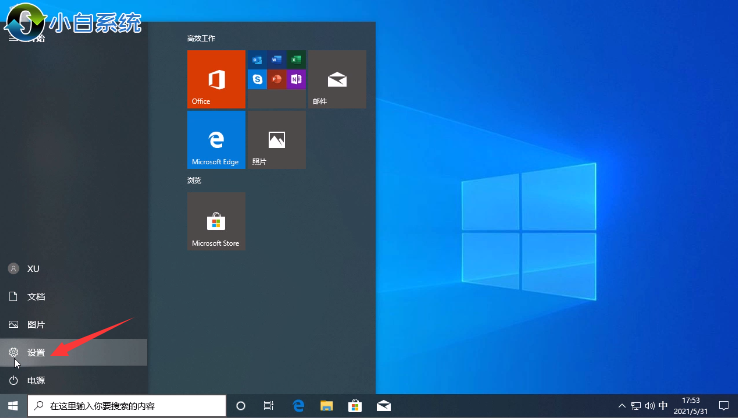Launch the Microsoft Edge tile
The width and height of the screenshot is (738, 418).
[216, 140]
